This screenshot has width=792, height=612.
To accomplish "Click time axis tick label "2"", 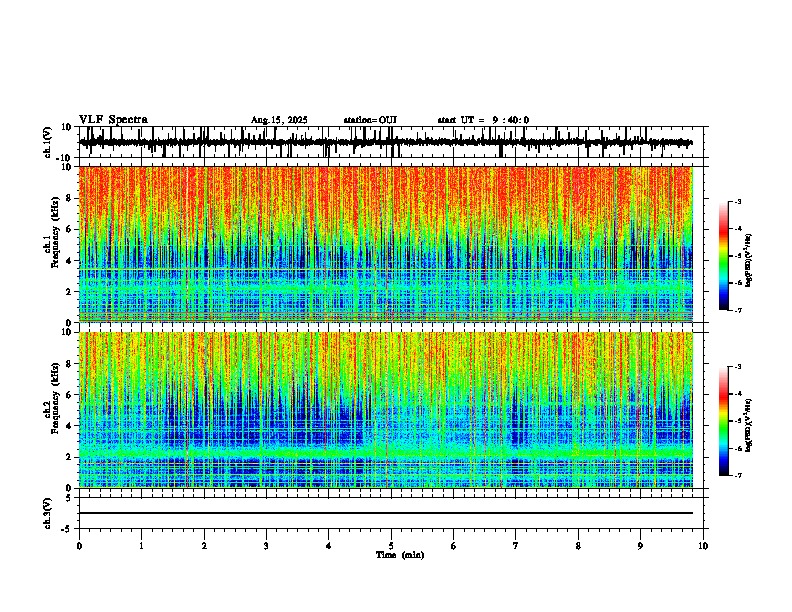I will point(204,546).
